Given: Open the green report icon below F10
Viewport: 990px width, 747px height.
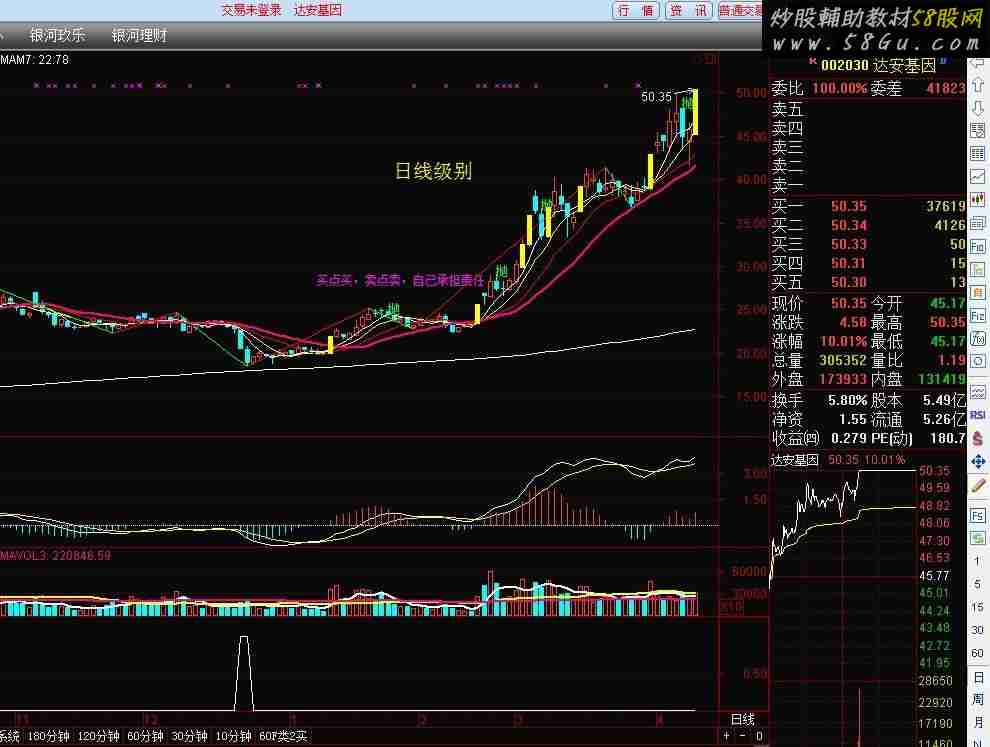Looking at the screenshot, I should 977,270.
